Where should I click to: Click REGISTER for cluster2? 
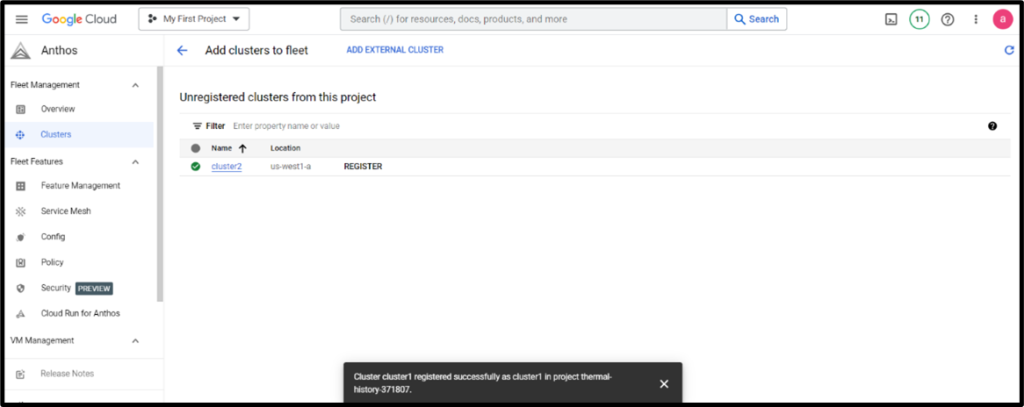point(363,166)
